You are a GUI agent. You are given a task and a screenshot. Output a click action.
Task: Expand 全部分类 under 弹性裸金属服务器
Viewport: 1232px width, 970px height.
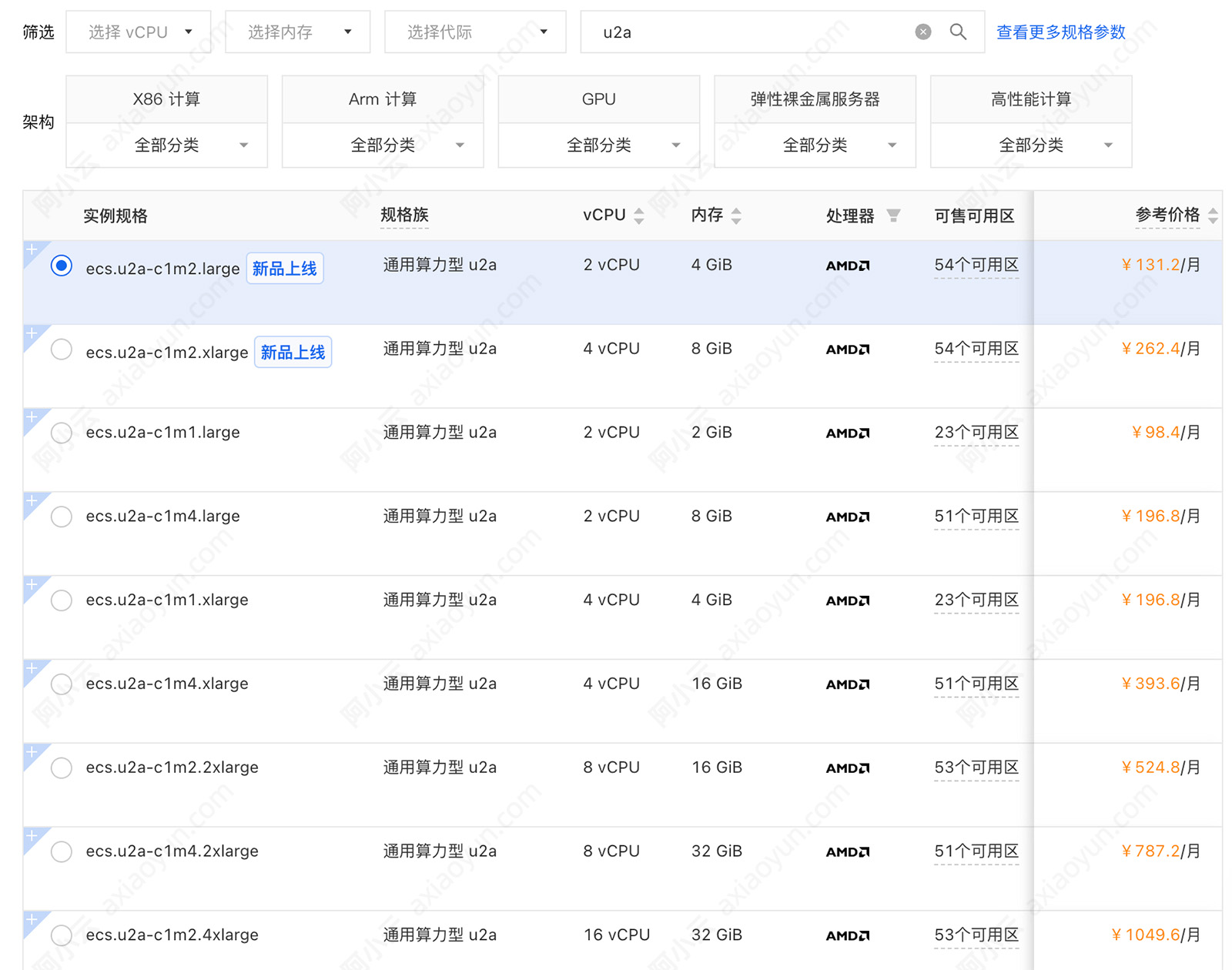815,145
